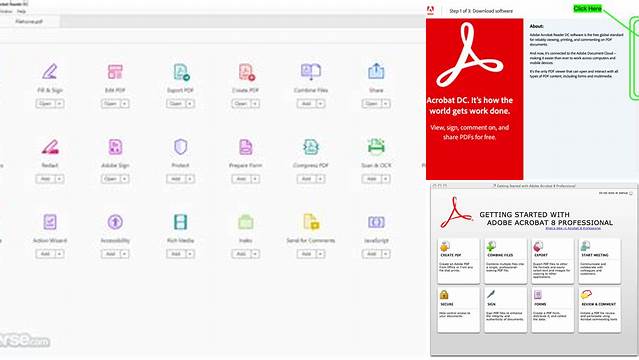
Task: Open Forms icon in Acrobat 8 window
Action: click(538, 295)
